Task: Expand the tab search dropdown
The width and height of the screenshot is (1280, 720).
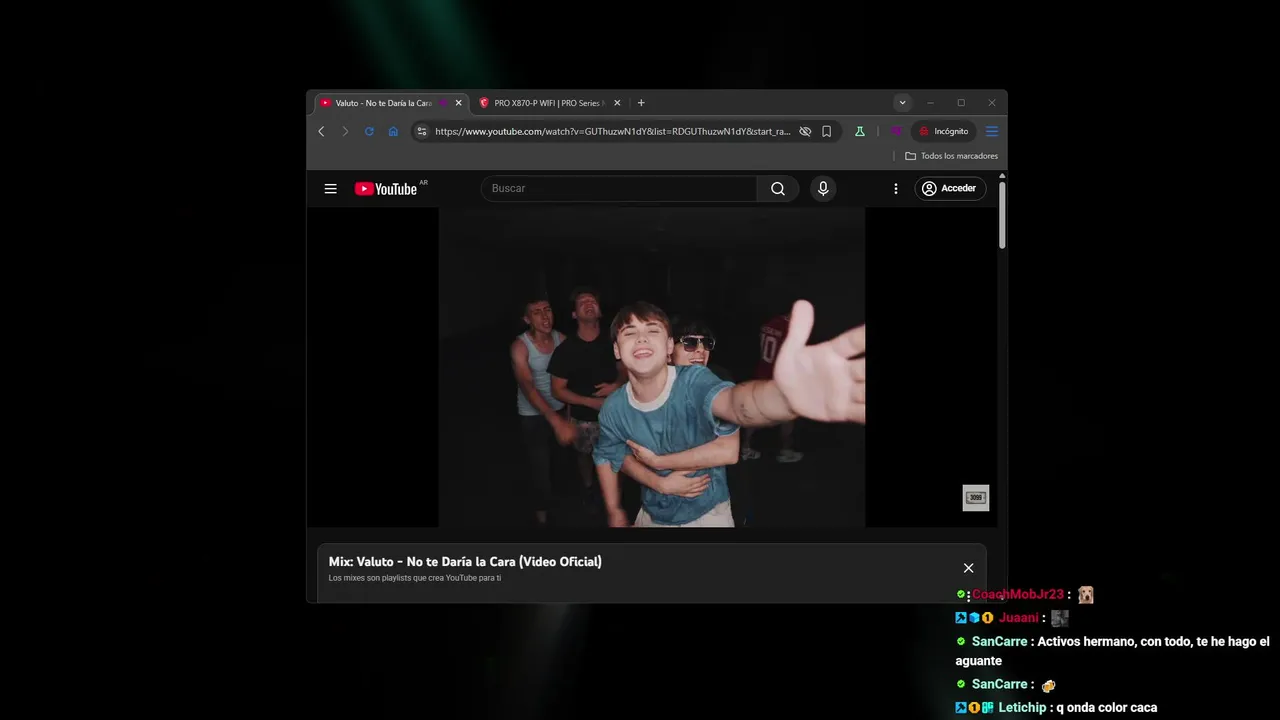Action: [902, 103]
